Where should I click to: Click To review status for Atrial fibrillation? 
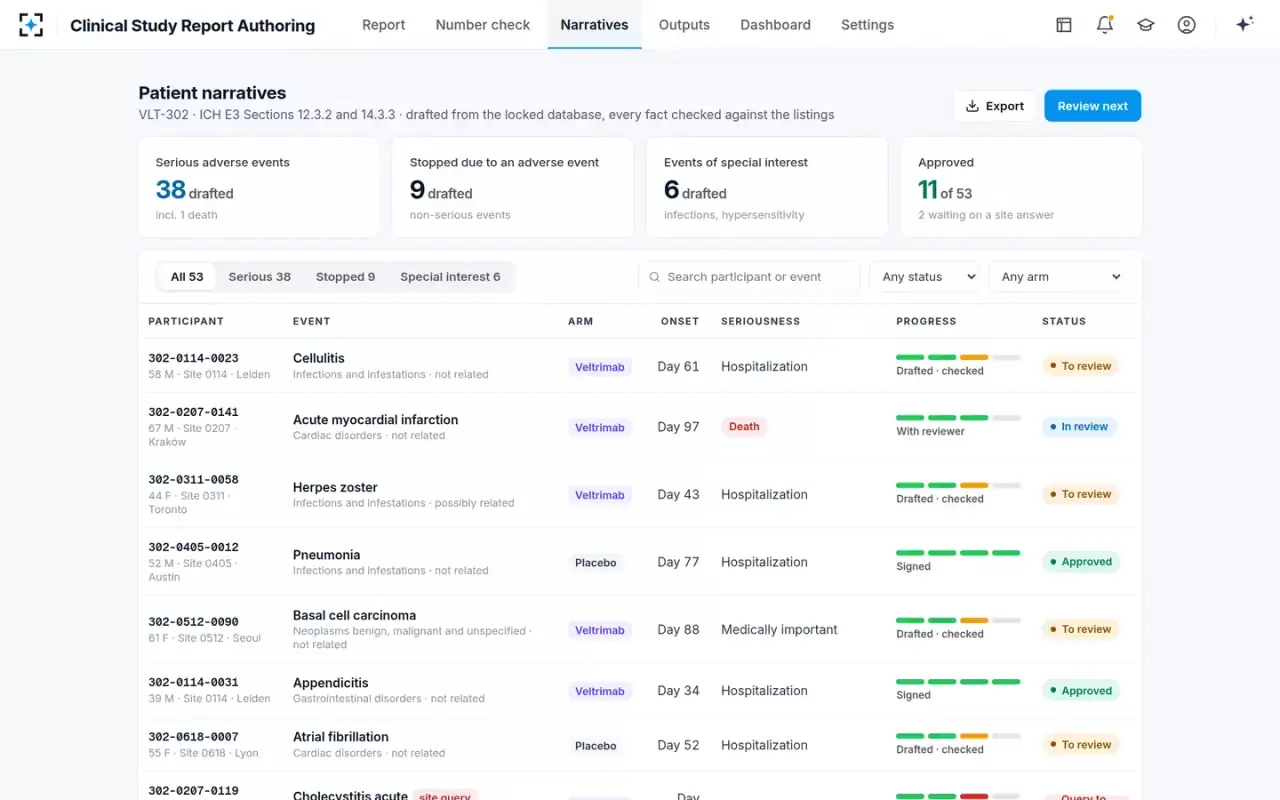tap(1080, 745)
